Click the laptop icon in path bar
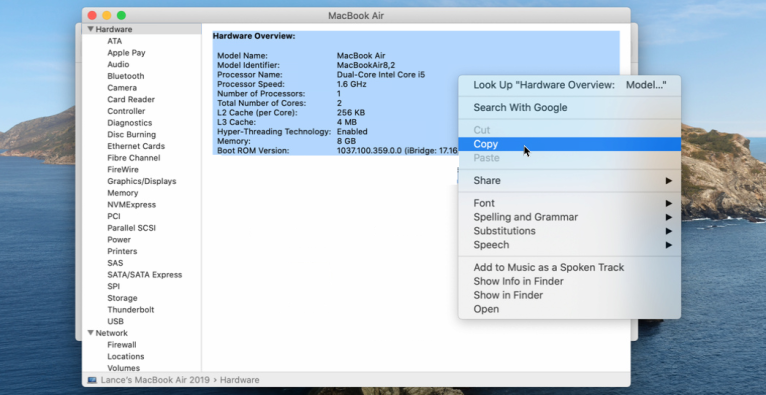The width and height of the screenshot is (766, 395). pos(92,380)
